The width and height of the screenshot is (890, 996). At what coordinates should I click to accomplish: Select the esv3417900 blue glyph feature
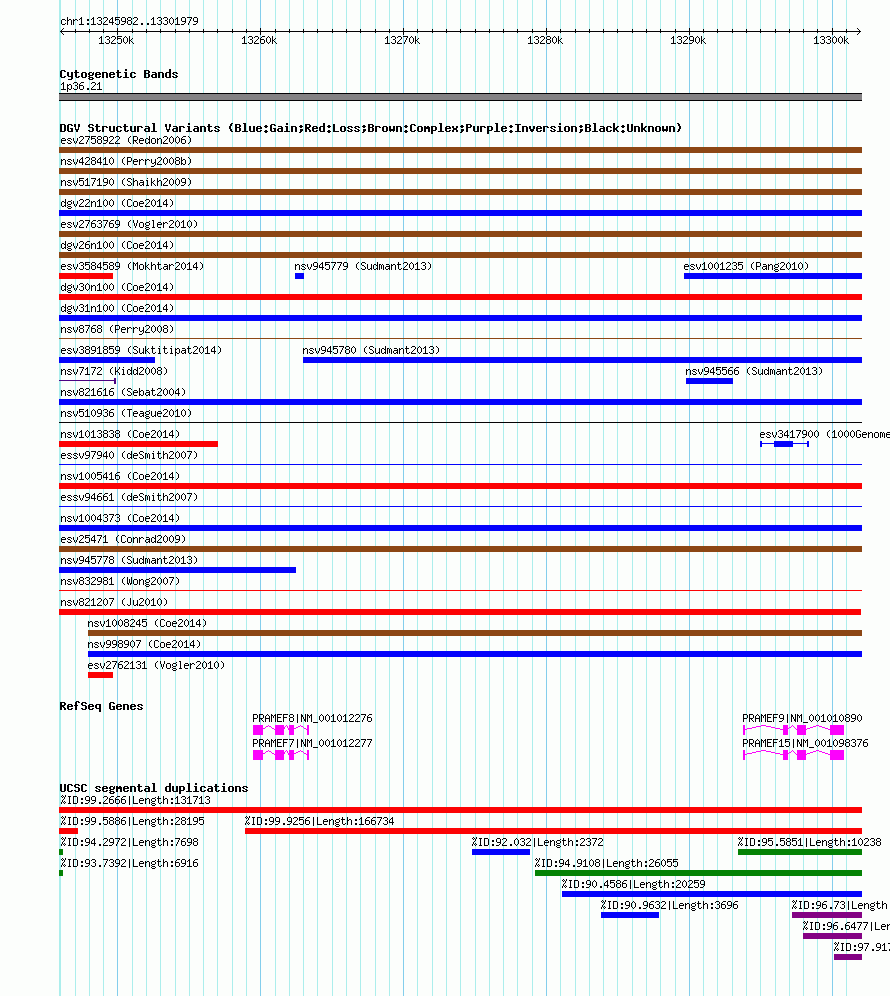pyautogui.click(x=784, y=444)
